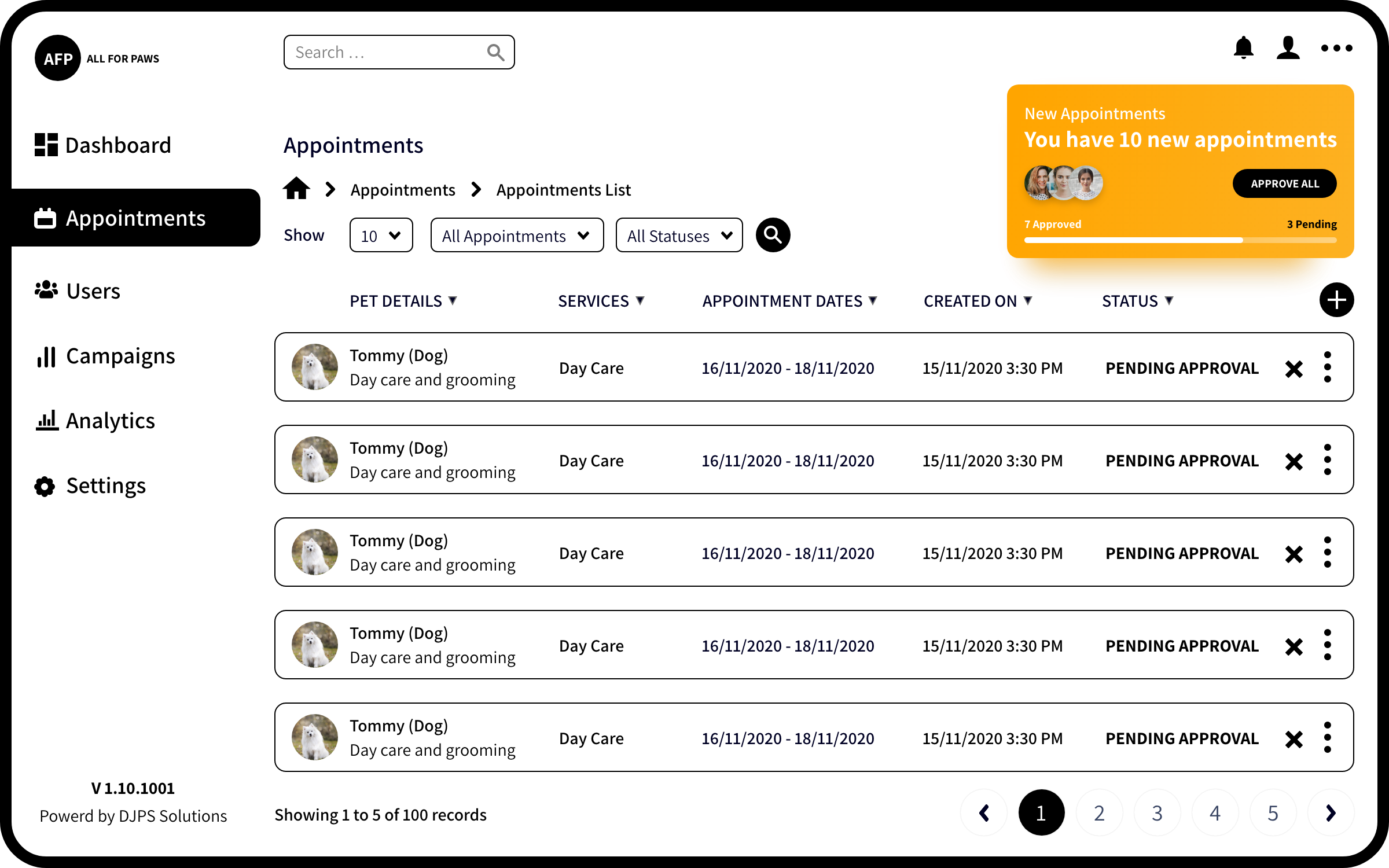Go to Analytics sidebar item
The height and width of the screenshot is (868, 1389).
tap(110, 421)
